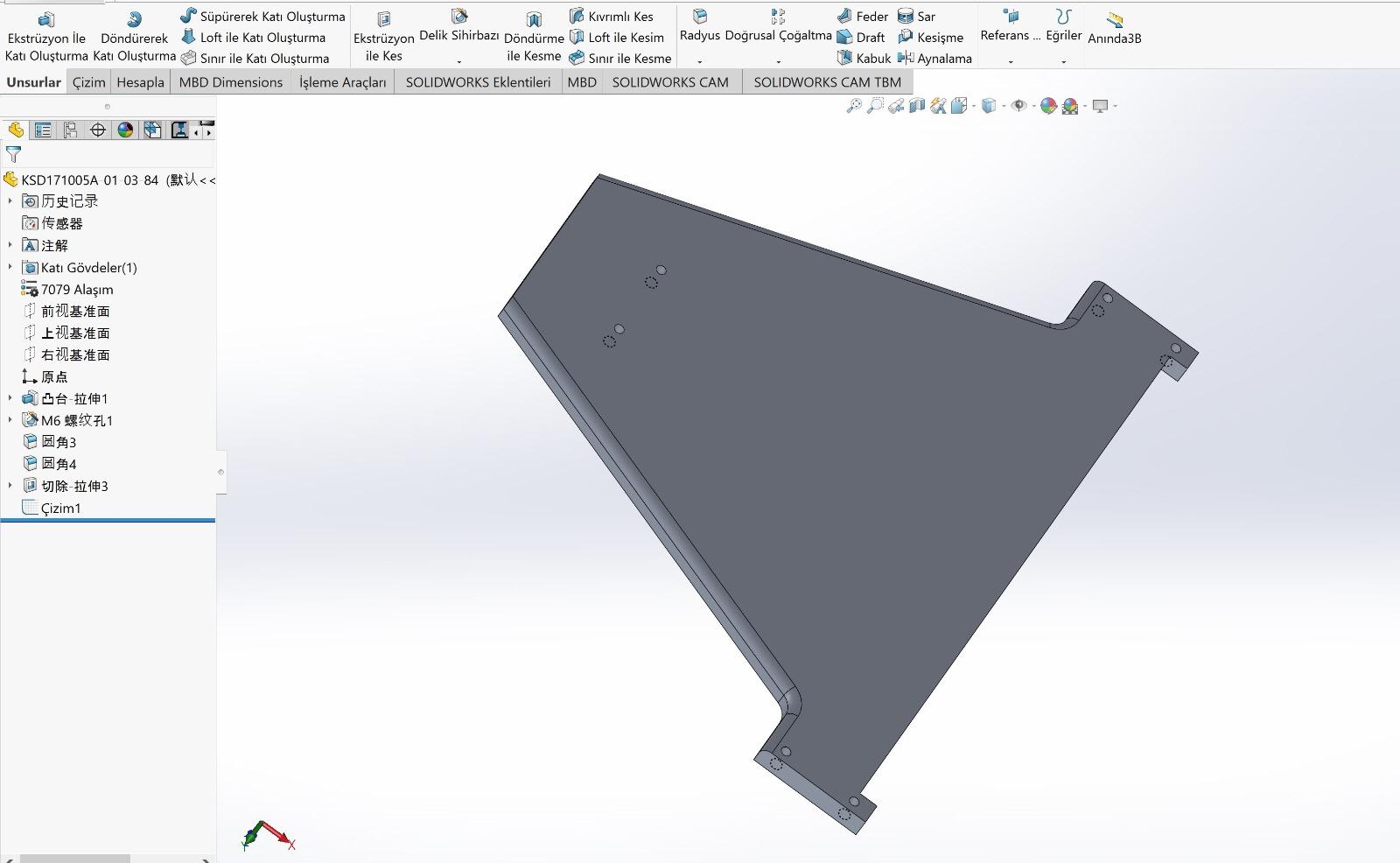
Task: Select 圆角3 fillet feature
Action: click(49, 442)
